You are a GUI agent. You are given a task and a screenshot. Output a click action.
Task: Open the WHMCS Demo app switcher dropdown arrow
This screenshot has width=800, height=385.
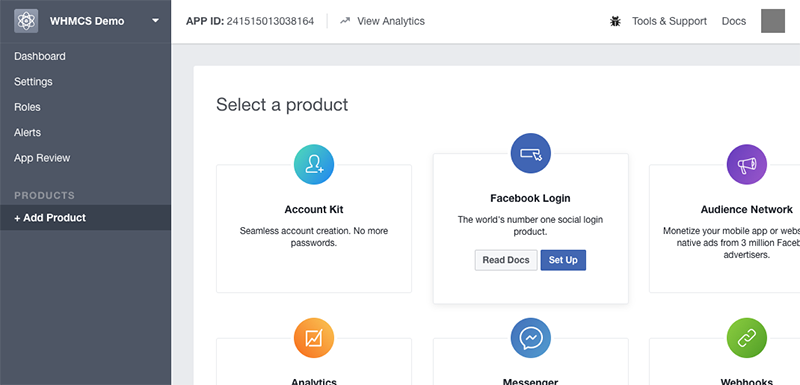[156, 21]
